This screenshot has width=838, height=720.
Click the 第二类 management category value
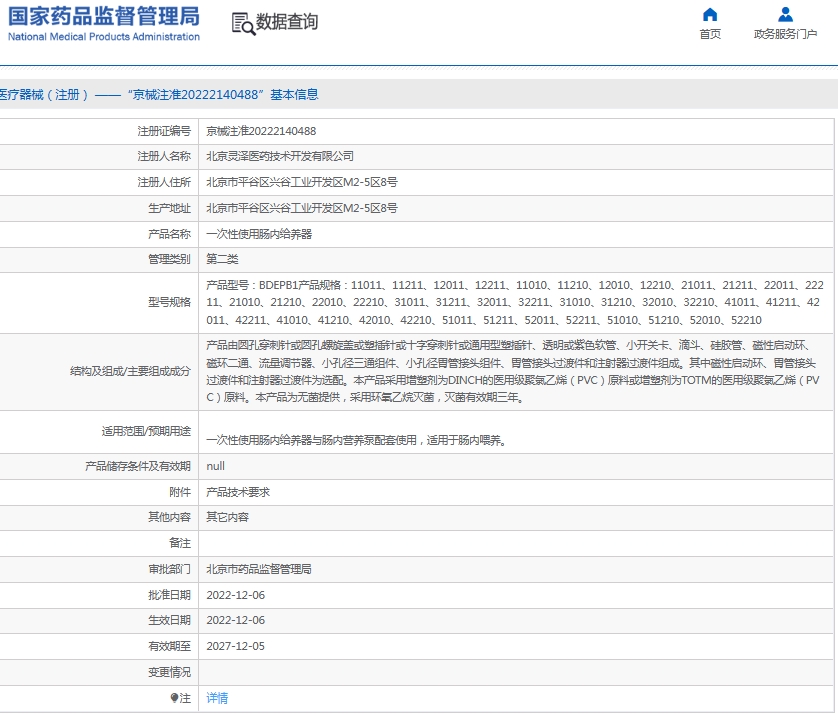(222, 259)
